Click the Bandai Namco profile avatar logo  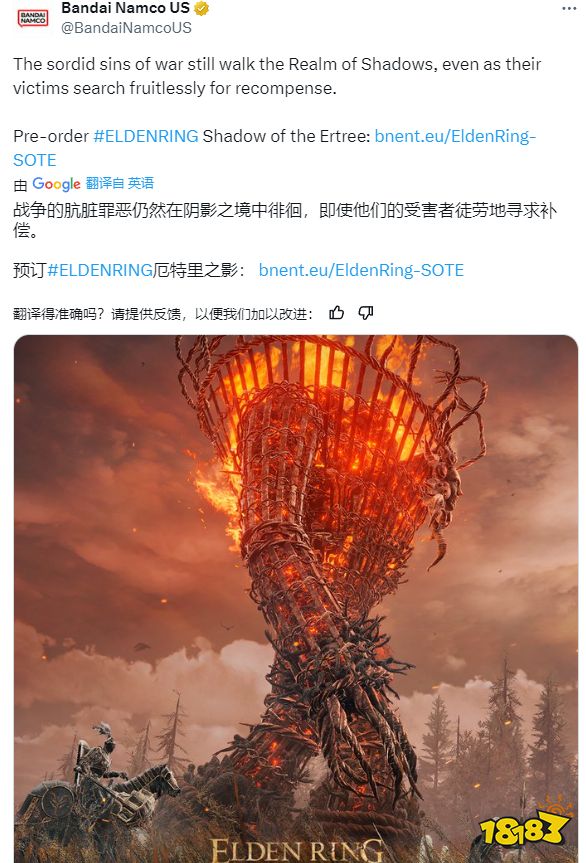pos(32,18)
